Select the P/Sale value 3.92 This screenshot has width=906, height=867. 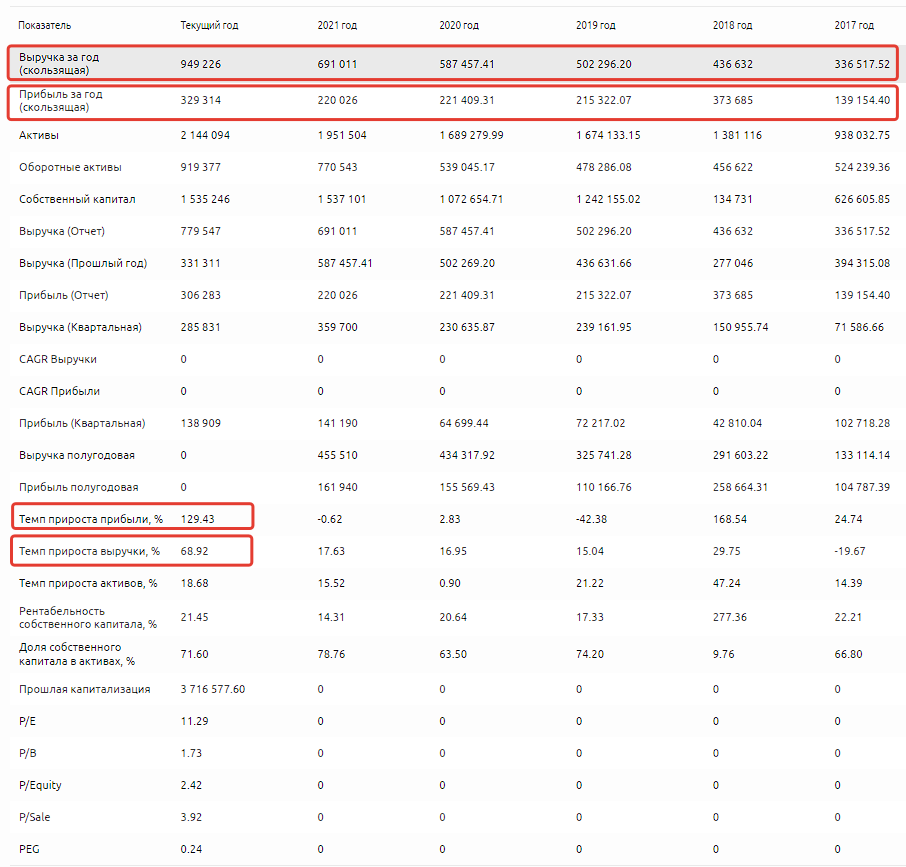pyautogui.click(x=190, y=817)
